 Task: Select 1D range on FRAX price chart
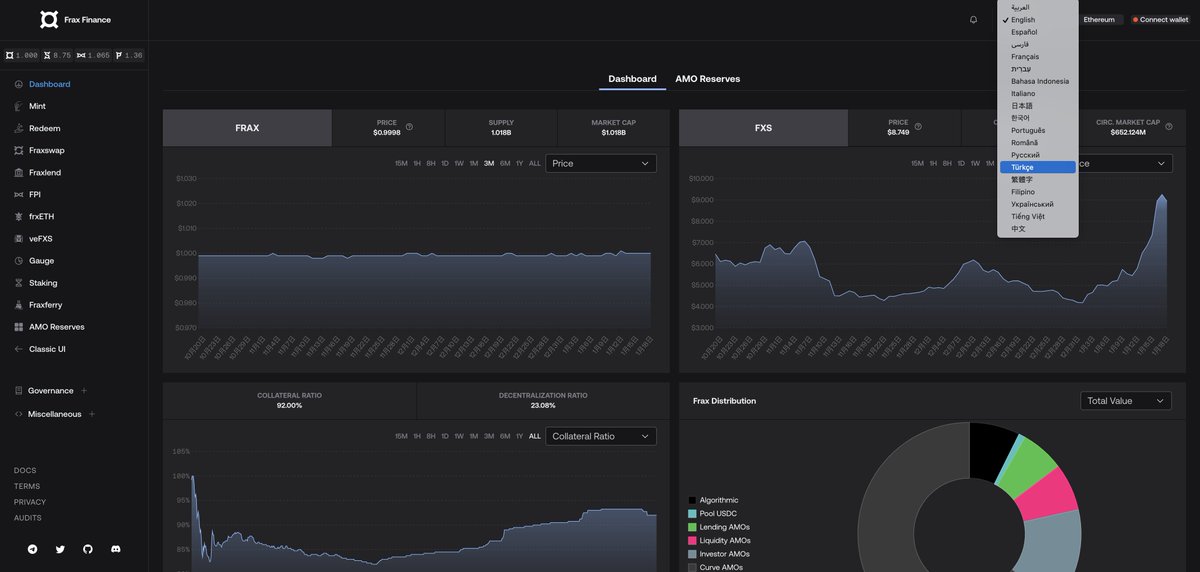coord(445,163)
